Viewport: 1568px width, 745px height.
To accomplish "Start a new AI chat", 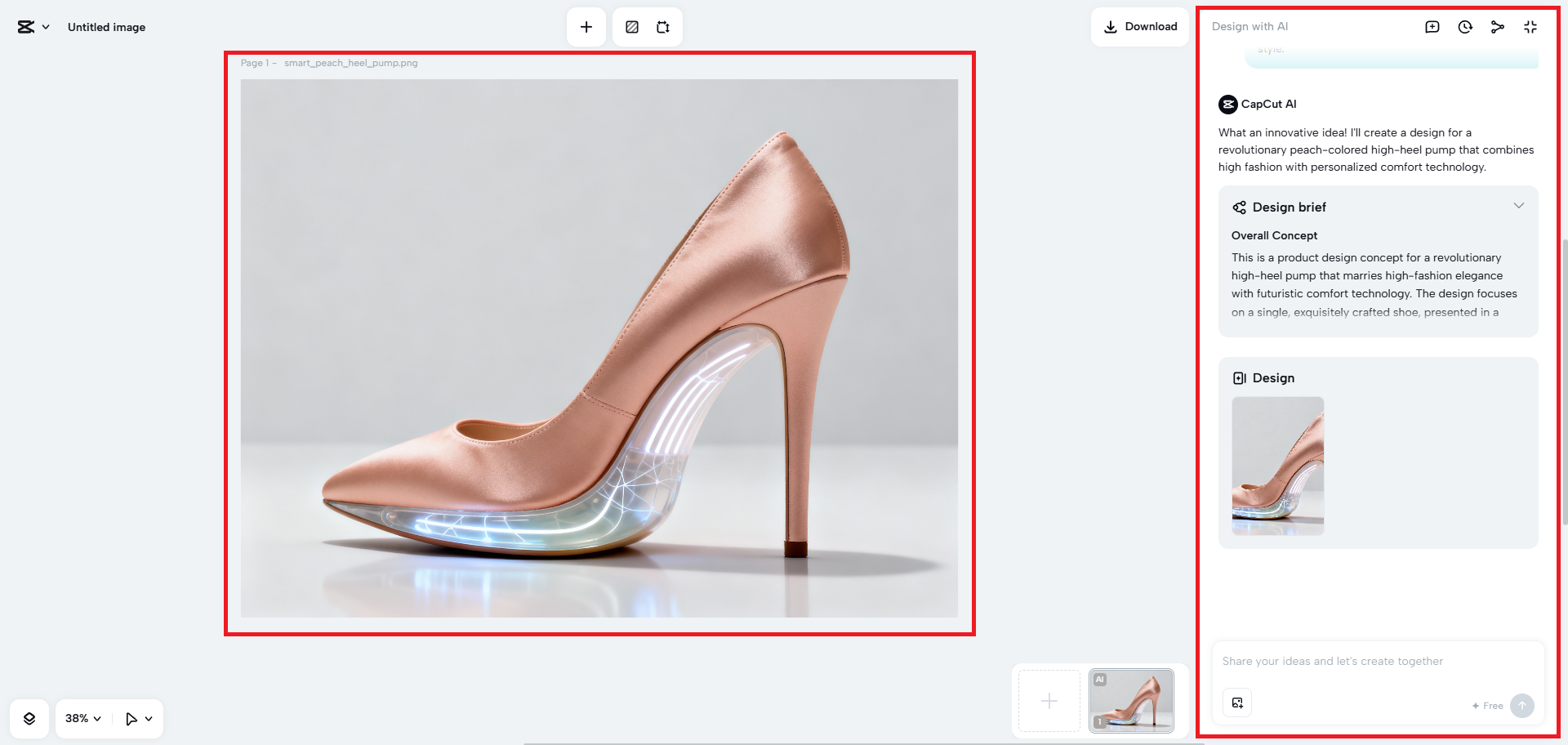I will tap(1432, 27).
